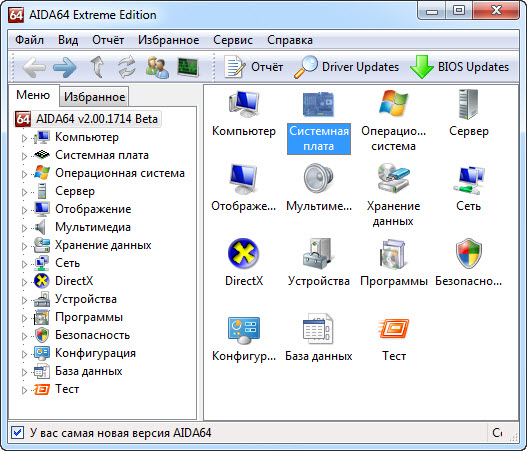
Task: Open the Компьютер icon in right pane
Action: click(244, 104)
